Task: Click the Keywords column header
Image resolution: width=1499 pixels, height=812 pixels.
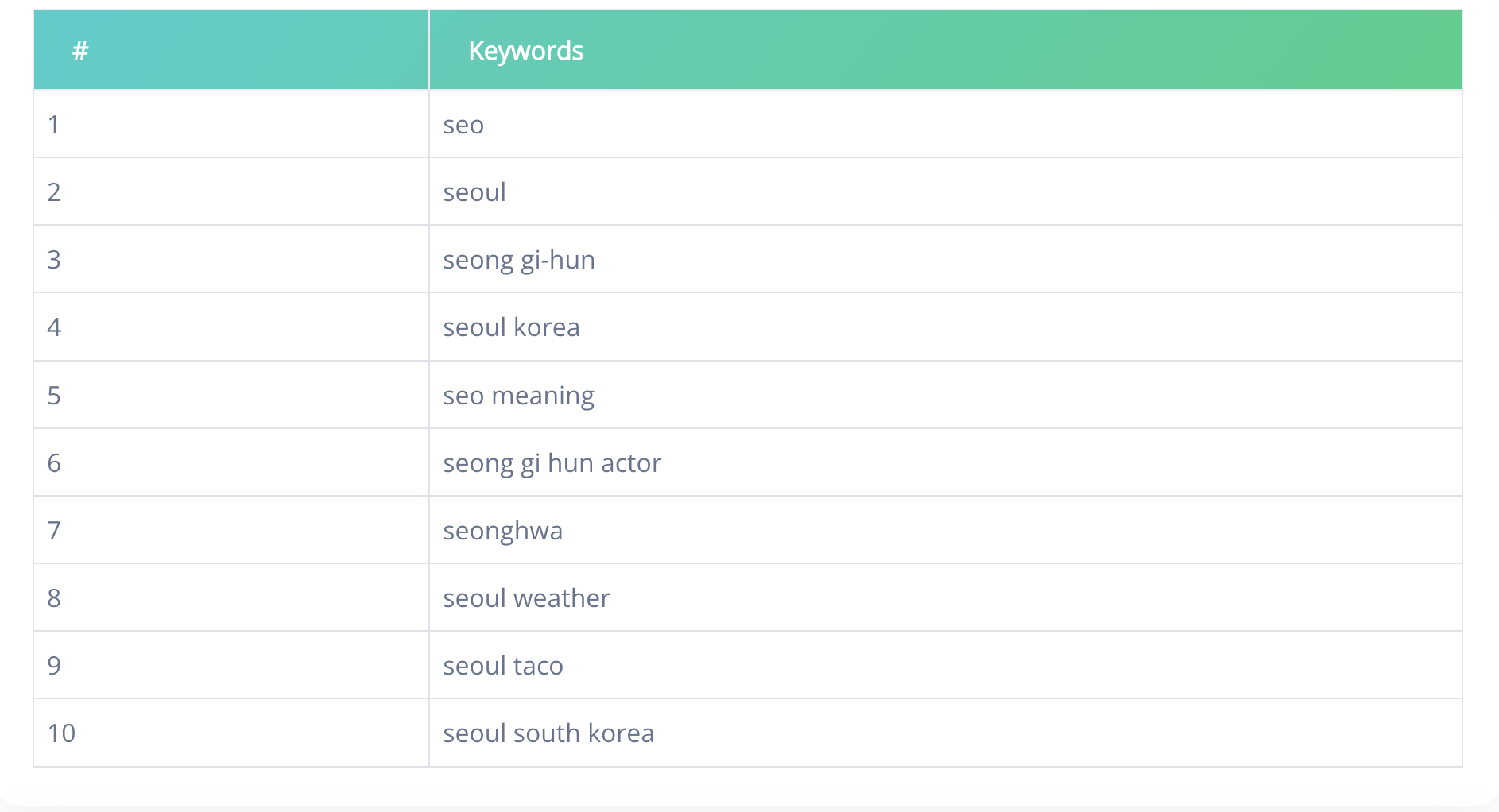Action: (525, 51)
